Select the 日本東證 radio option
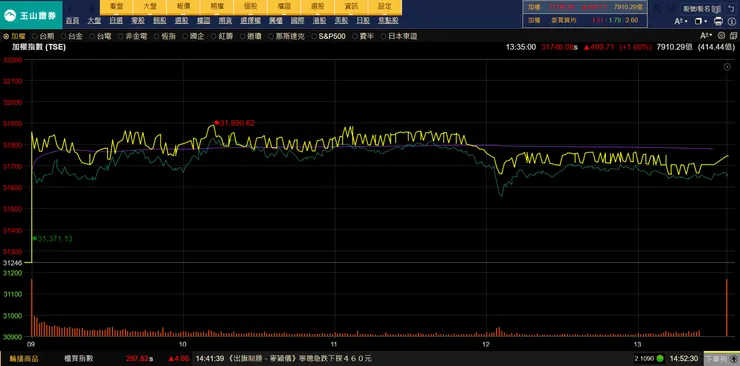The height and width of the screenshot is (366, 740). pos(399,36)
